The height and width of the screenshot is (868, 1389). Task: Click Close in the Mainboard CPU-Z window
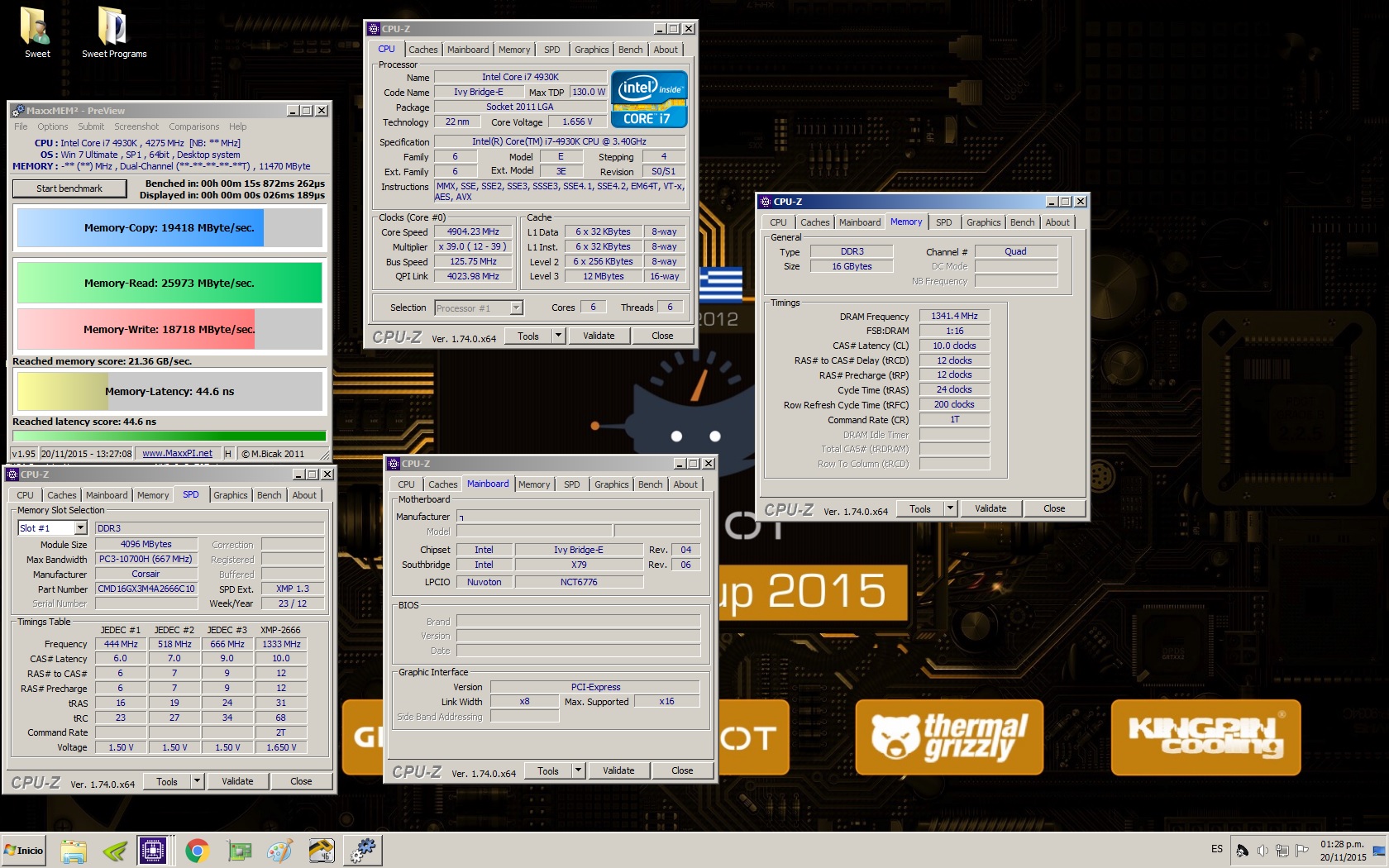point(682,770)
